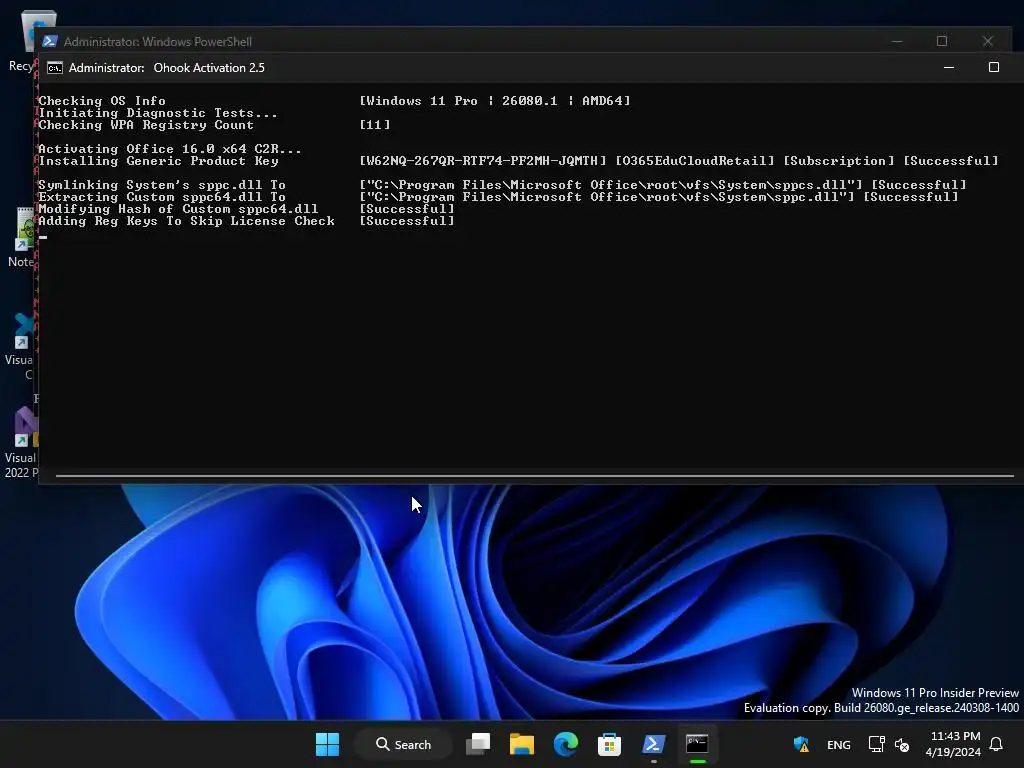Click the "Checking OS Info" line
The image size is (1024, 768).
click(x=102, y=101)
